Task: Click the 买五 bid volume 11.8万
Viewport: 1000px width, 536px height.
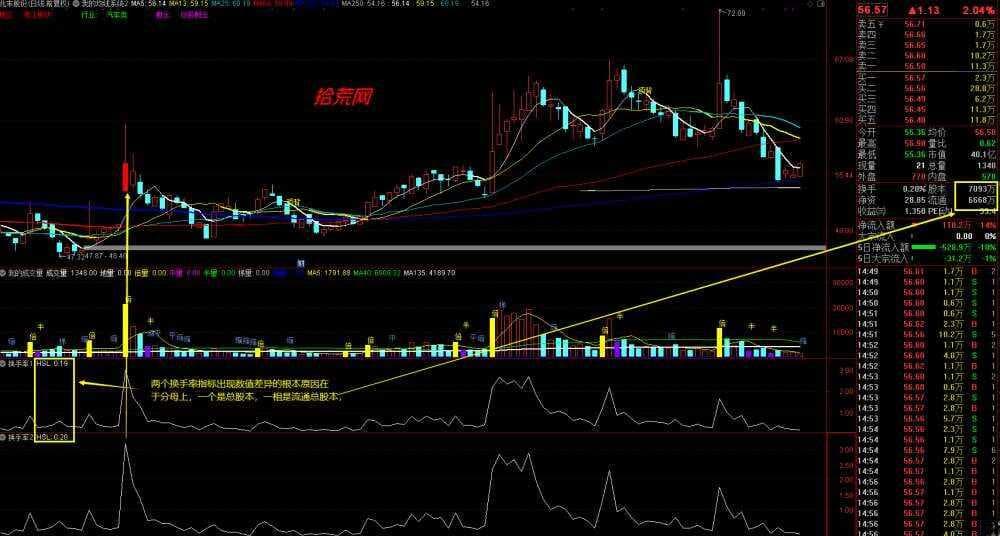Action: click(x=983, y=120)
